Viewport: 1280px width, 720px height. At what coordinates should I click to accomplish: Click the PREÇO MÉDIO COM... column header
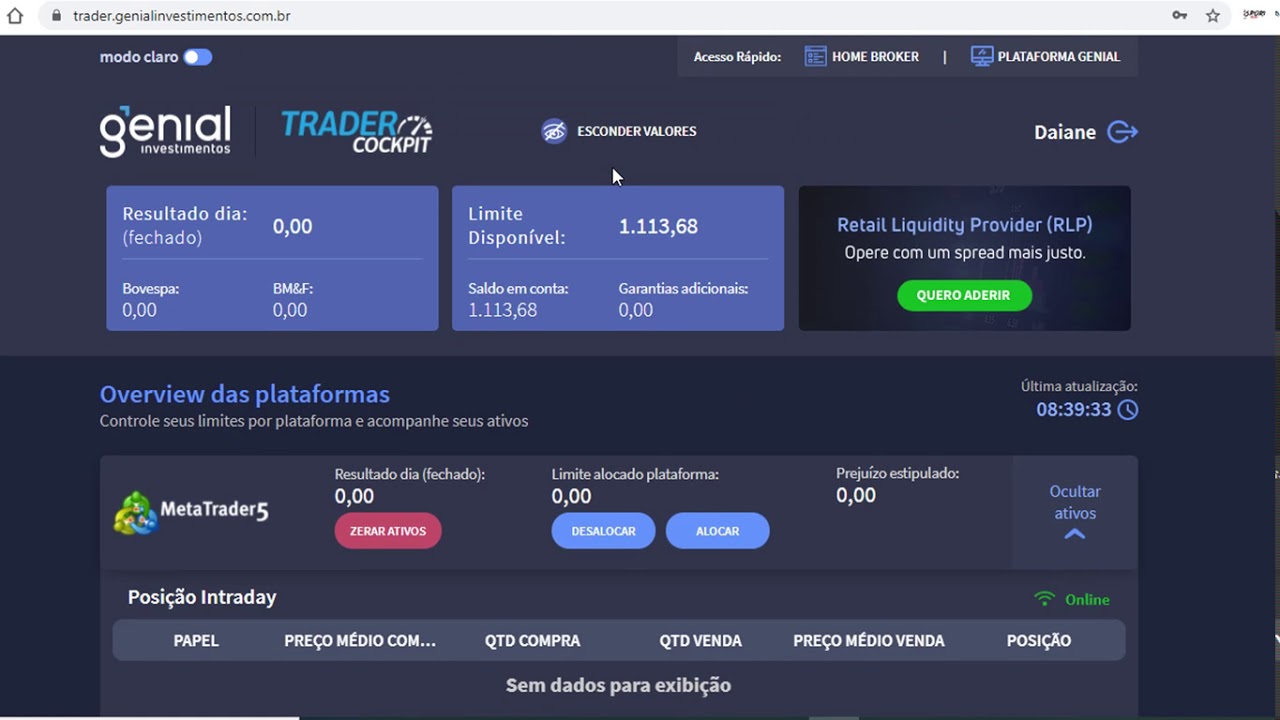[x=360, y=641]
